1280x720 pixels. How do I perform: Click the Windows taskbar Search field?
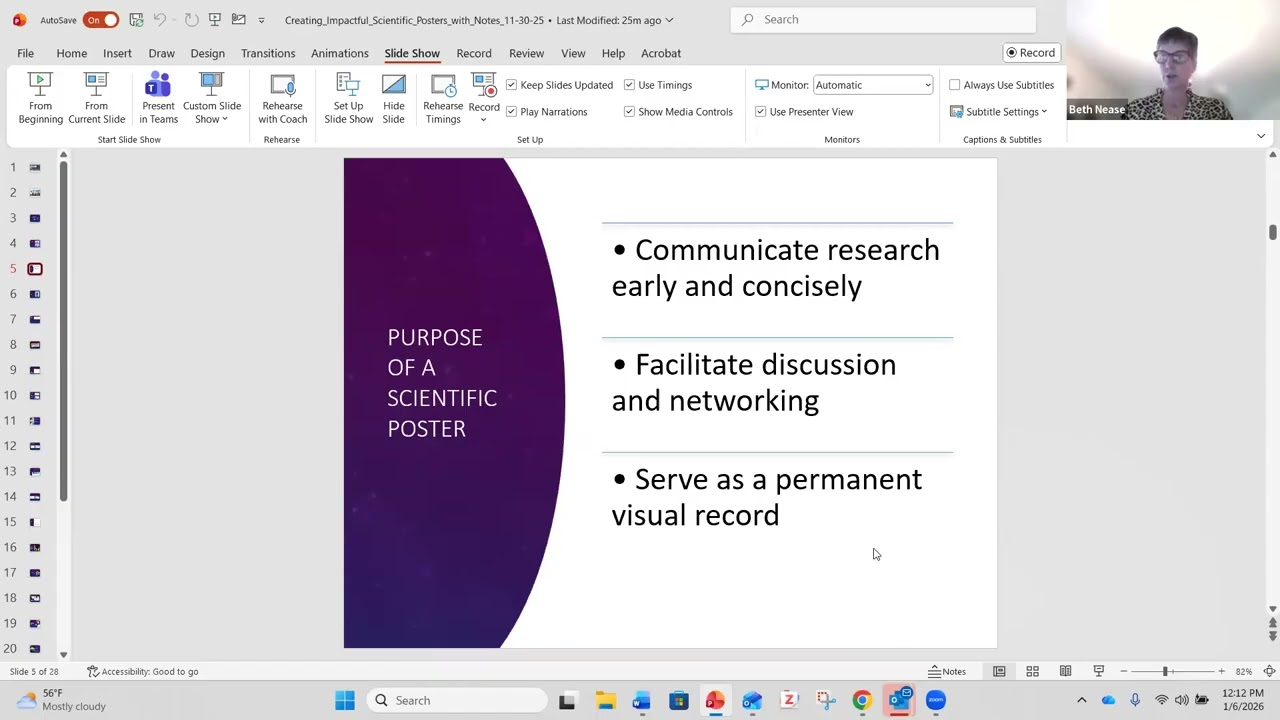456,700
